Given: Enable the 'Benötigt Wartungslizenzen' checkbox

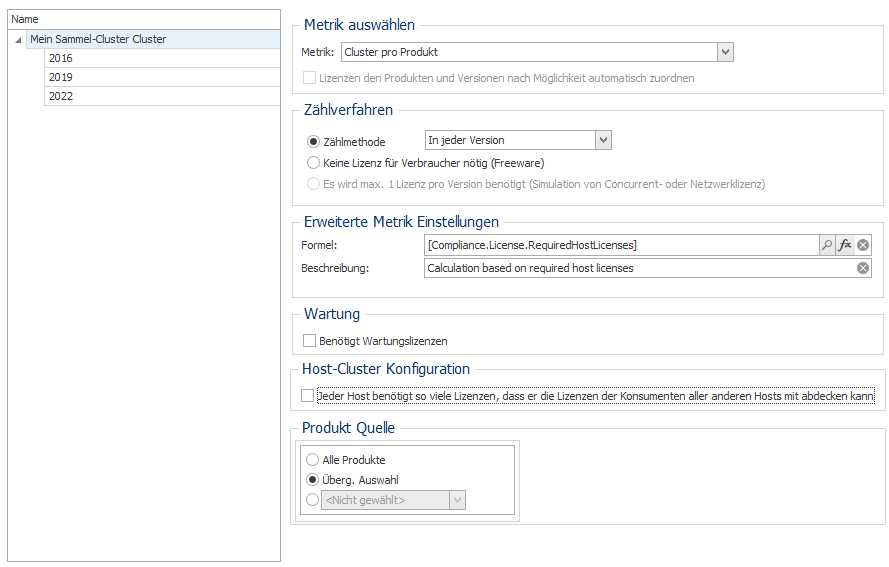Looking at the screenshot, I should click(310, 341).
